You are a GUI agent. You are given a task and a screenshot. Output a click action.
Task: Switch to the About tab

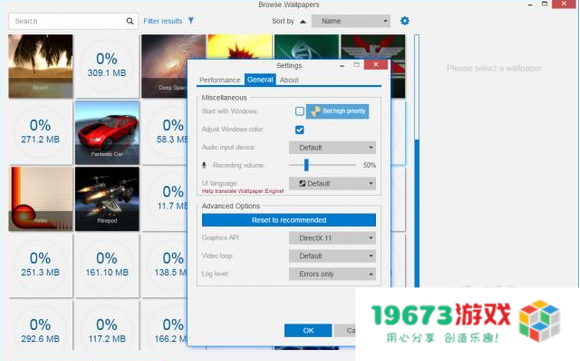289,80
